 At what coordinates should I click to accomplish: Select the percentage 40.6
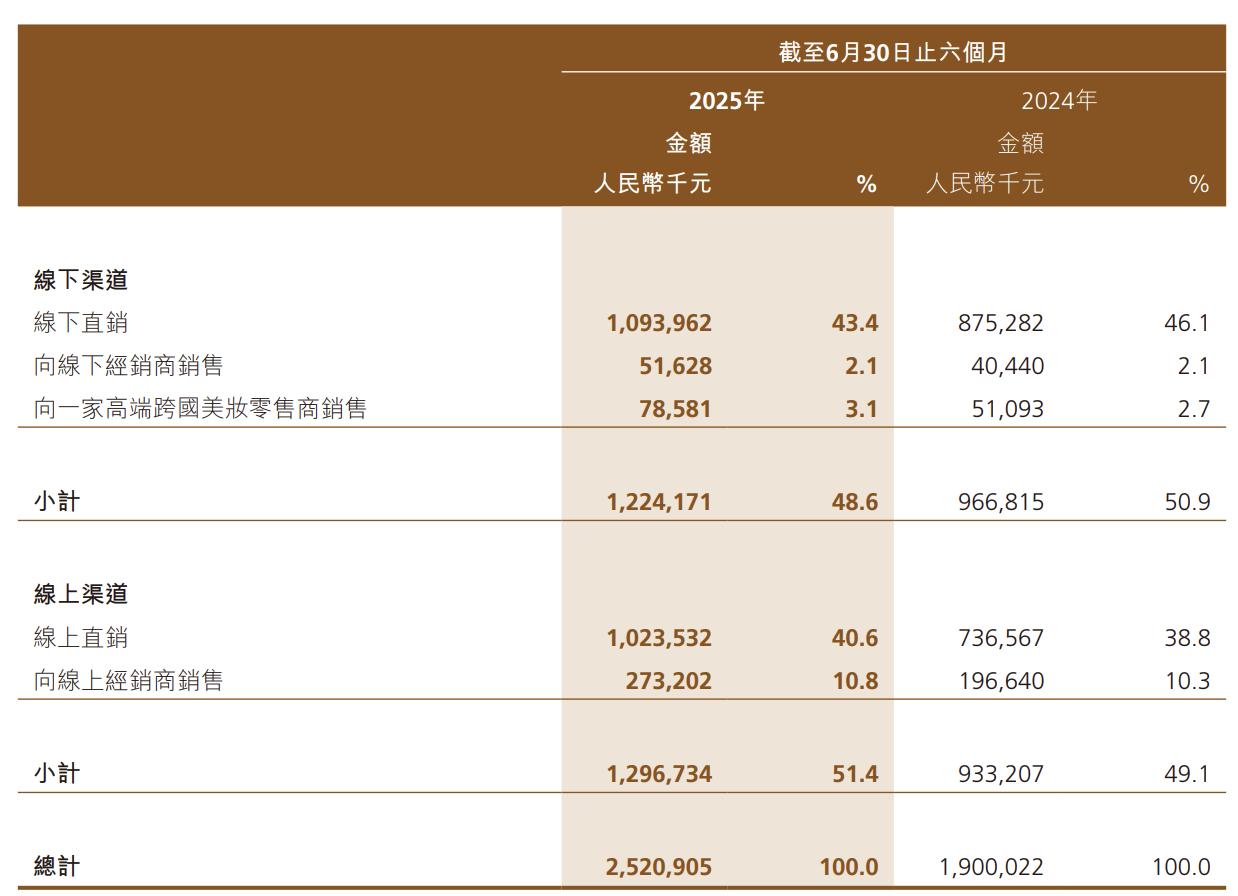pyautogui.click(x=855, y=637)
